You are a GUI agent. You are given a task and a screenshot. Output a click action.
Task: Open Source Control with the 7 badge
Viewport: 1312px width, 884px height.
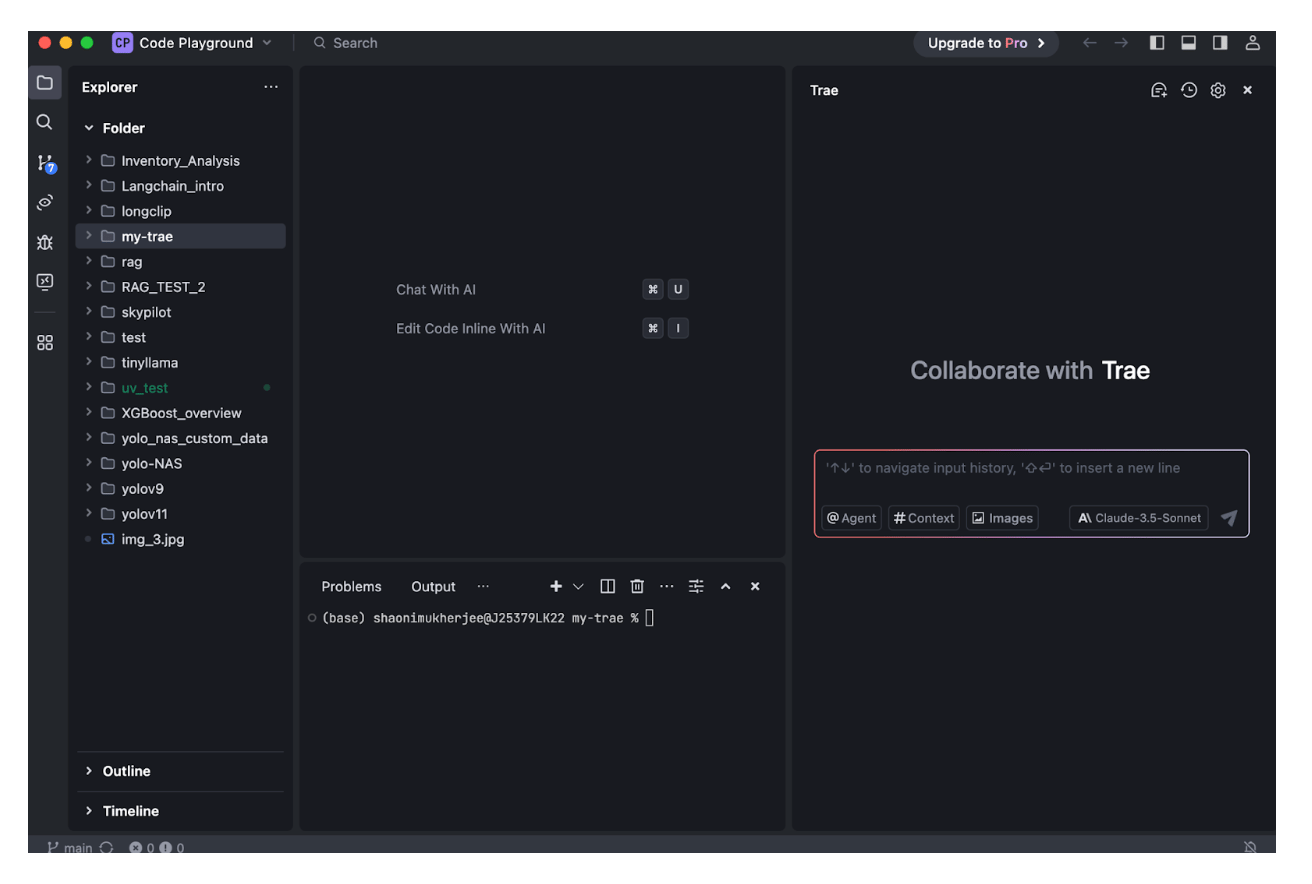point(45,163)
